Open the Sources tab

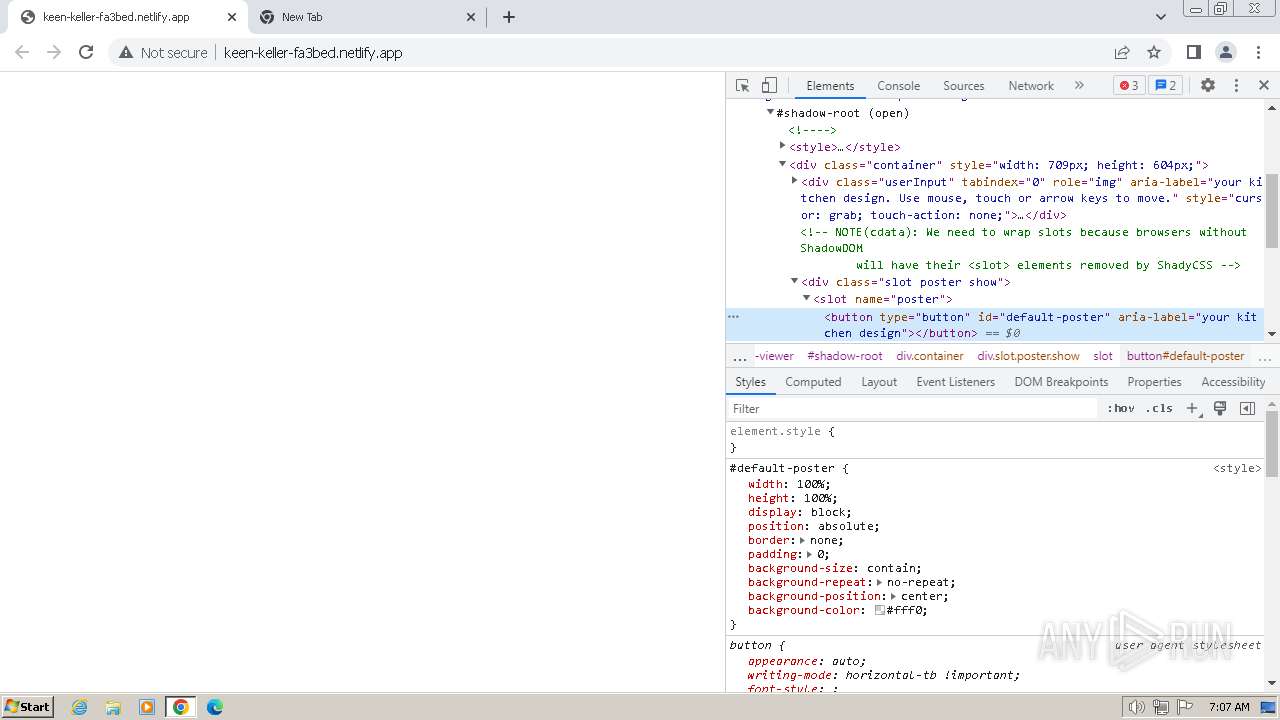(964, 86)
